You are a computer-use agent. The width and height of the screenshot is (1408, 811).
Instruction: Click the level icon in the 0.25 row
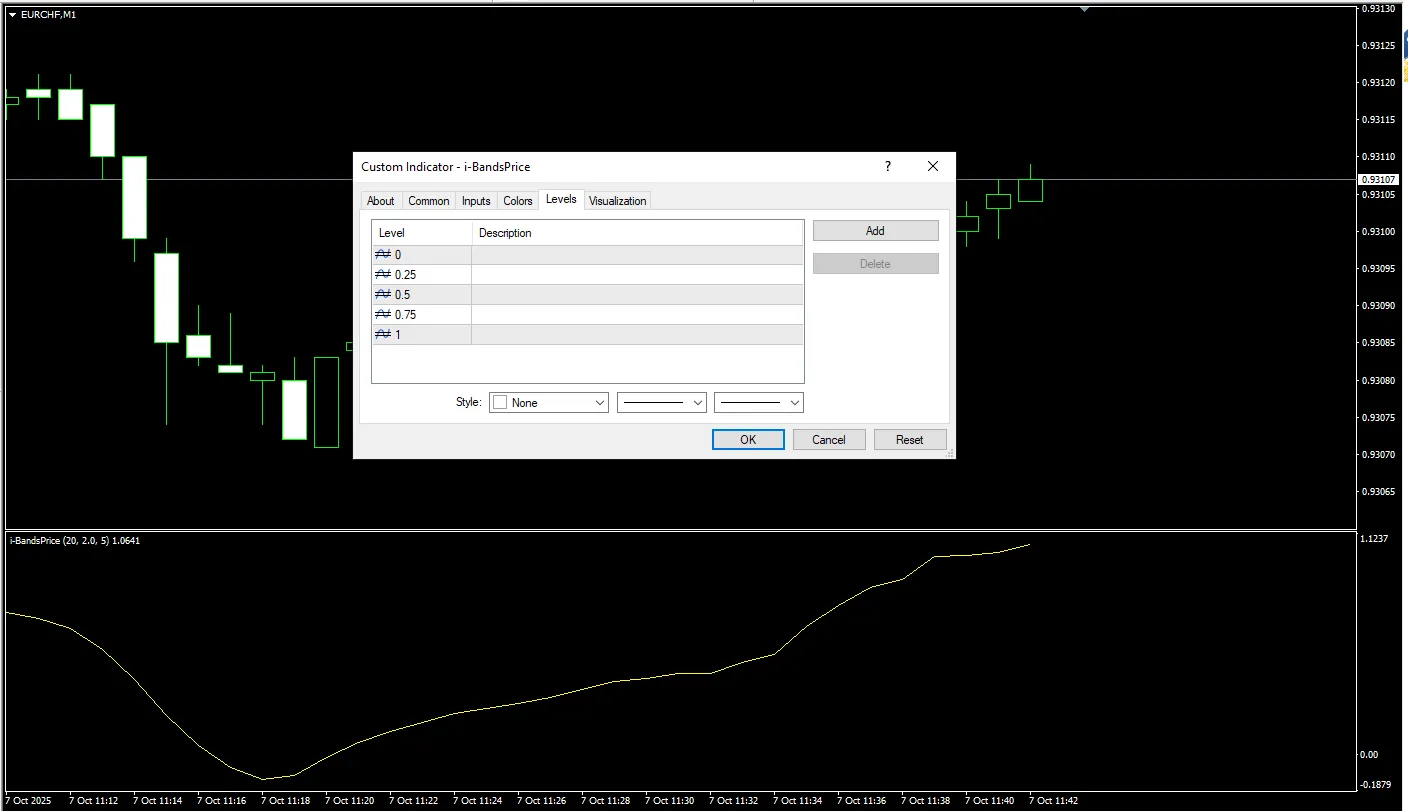382,275
